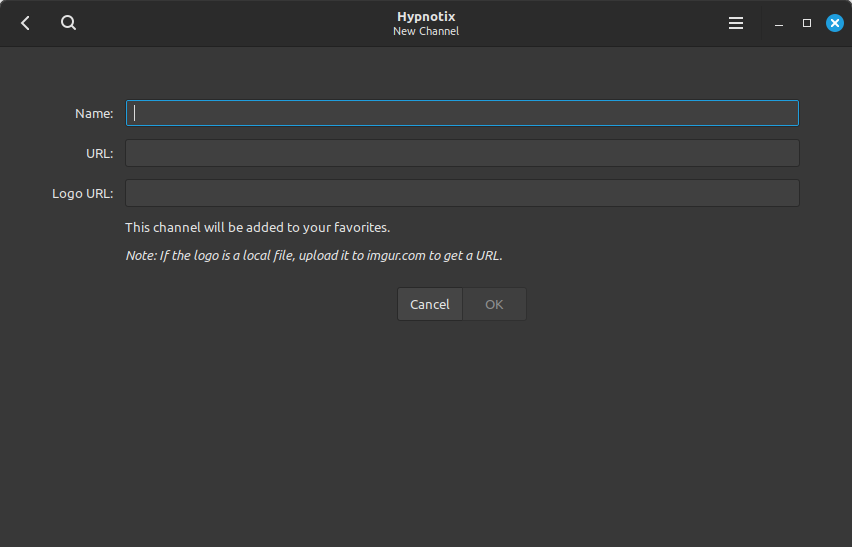Close the Hypnotix window

pyautogui.click(x=835, y=23)
